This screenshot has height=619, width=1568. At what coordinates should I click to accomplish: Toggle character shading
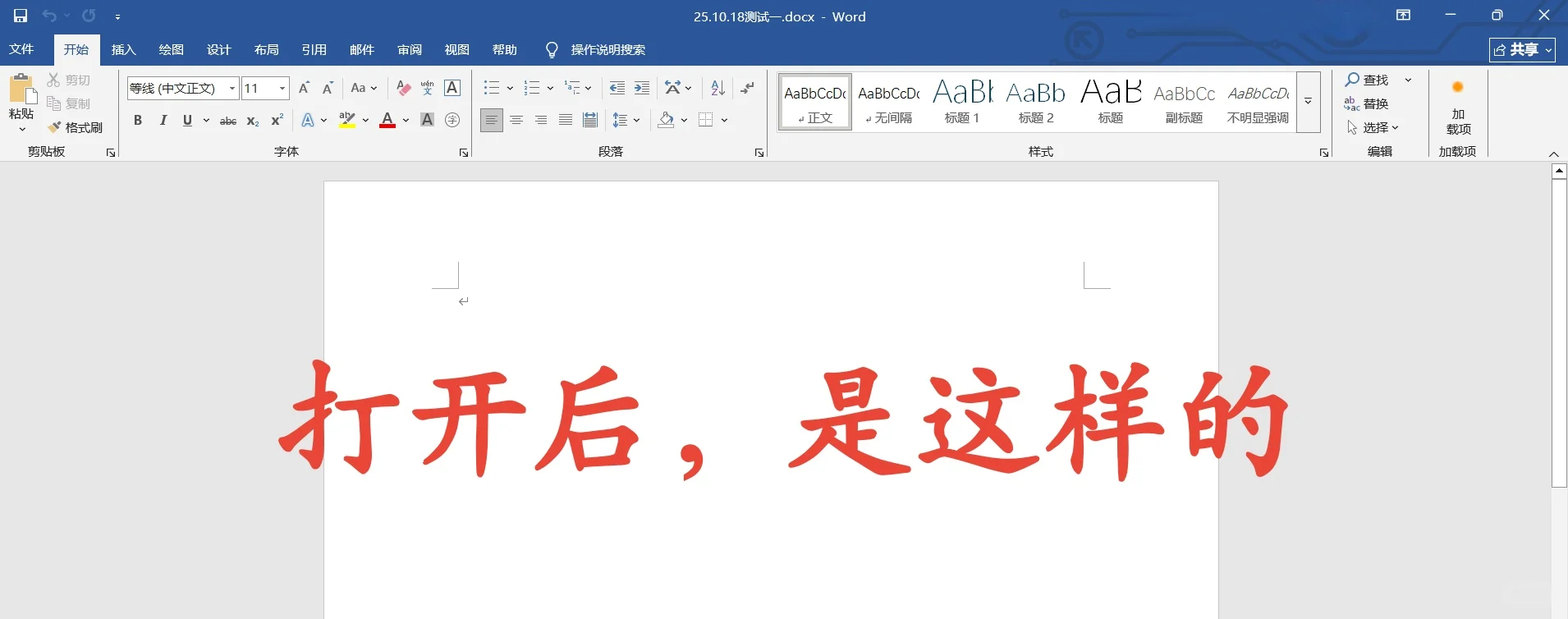[427, 120]
